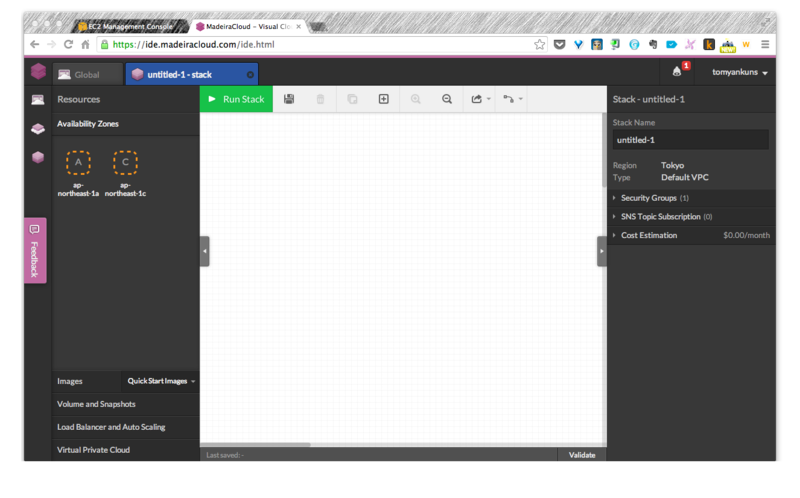This screenshot has height=498, width=800.
Task: Close the untitled-1 - stack tab
Action: tap(250, 74)
